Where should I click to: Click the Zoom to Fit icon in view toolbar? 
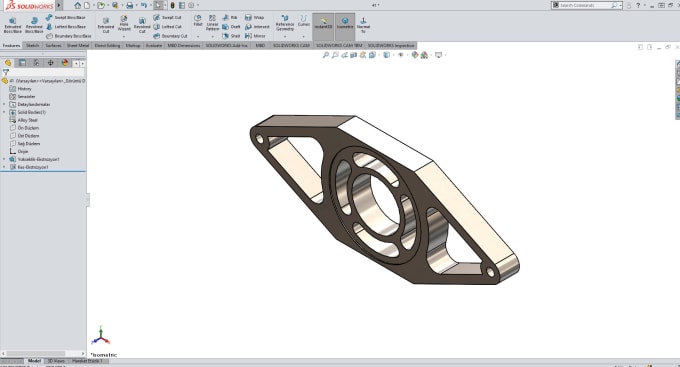point(326,55)
